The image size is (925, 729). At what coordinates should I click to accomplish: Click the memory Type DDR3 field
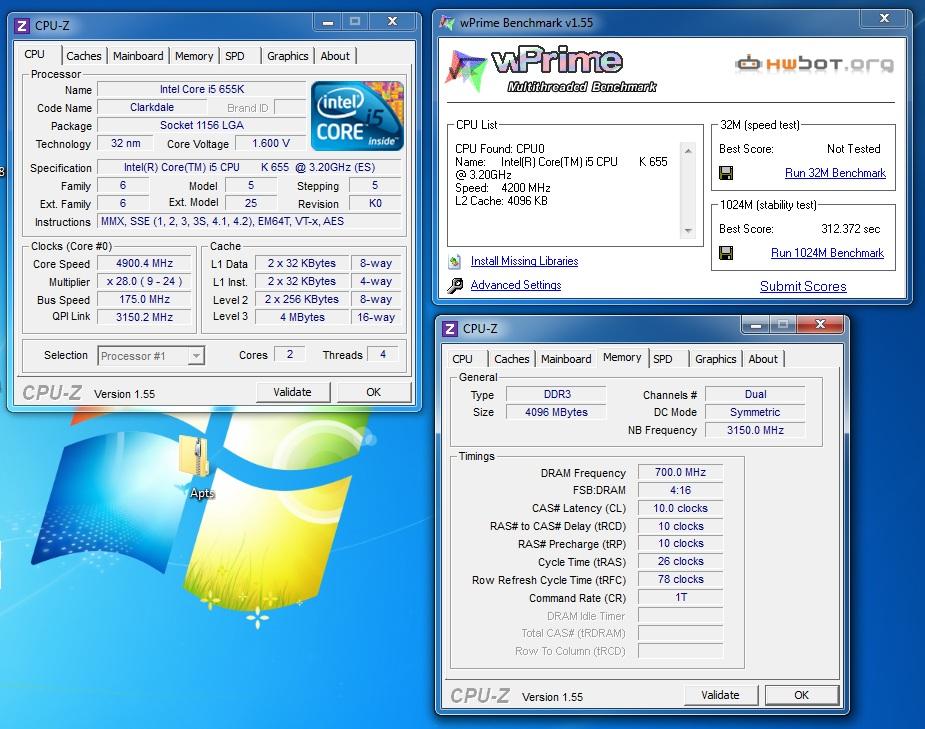556,394
